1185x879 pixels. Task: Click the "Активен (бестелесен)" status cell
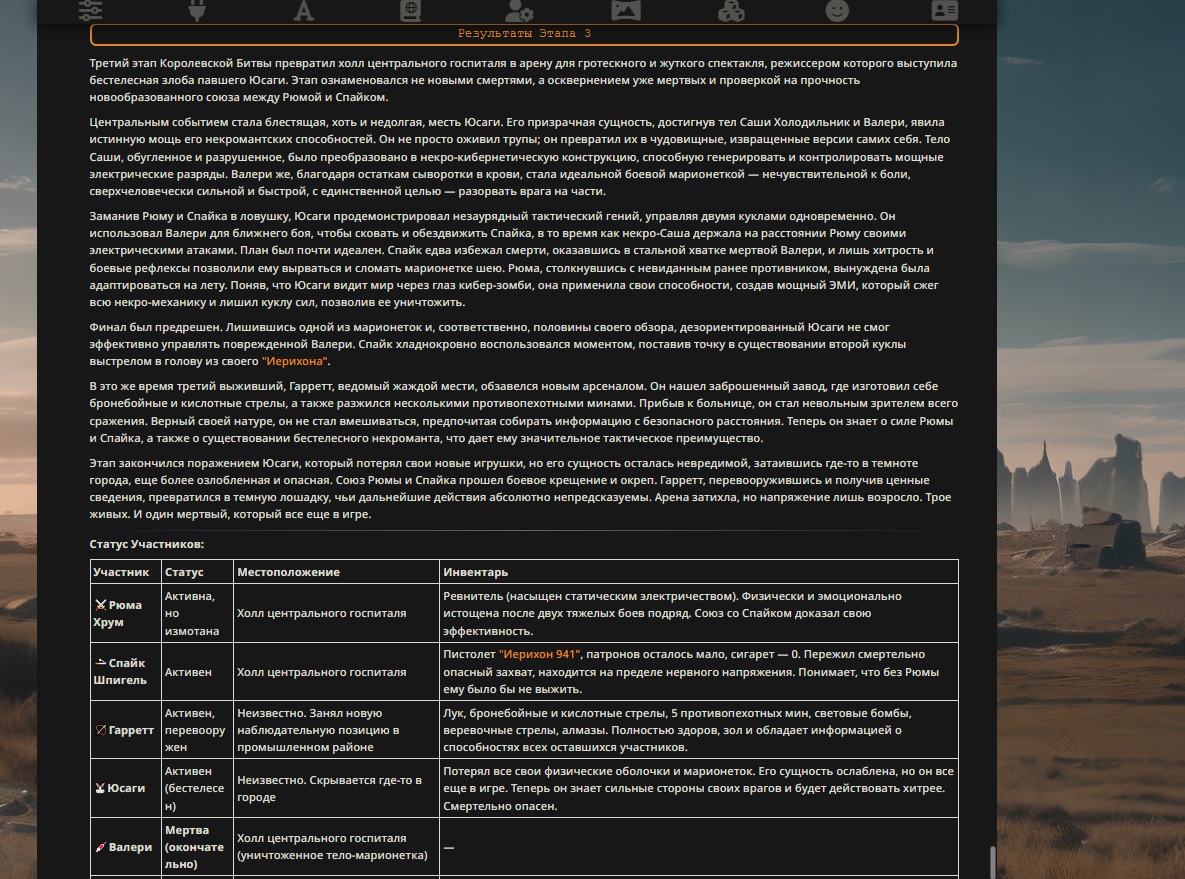coord(197,788)
